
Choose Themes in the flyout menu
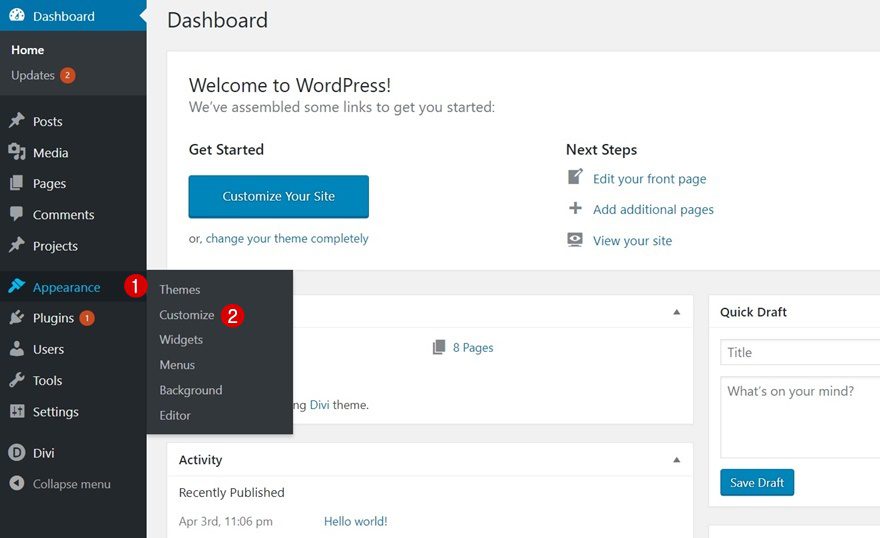pos(180,290)
